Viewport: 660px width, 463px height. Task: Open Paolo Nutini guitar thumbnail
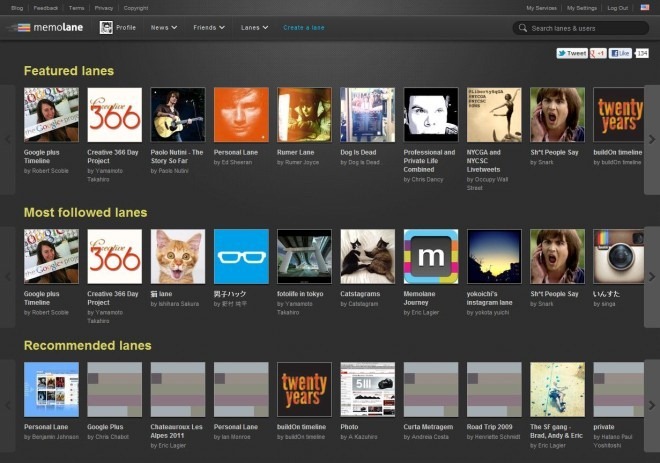coord(178,115)
